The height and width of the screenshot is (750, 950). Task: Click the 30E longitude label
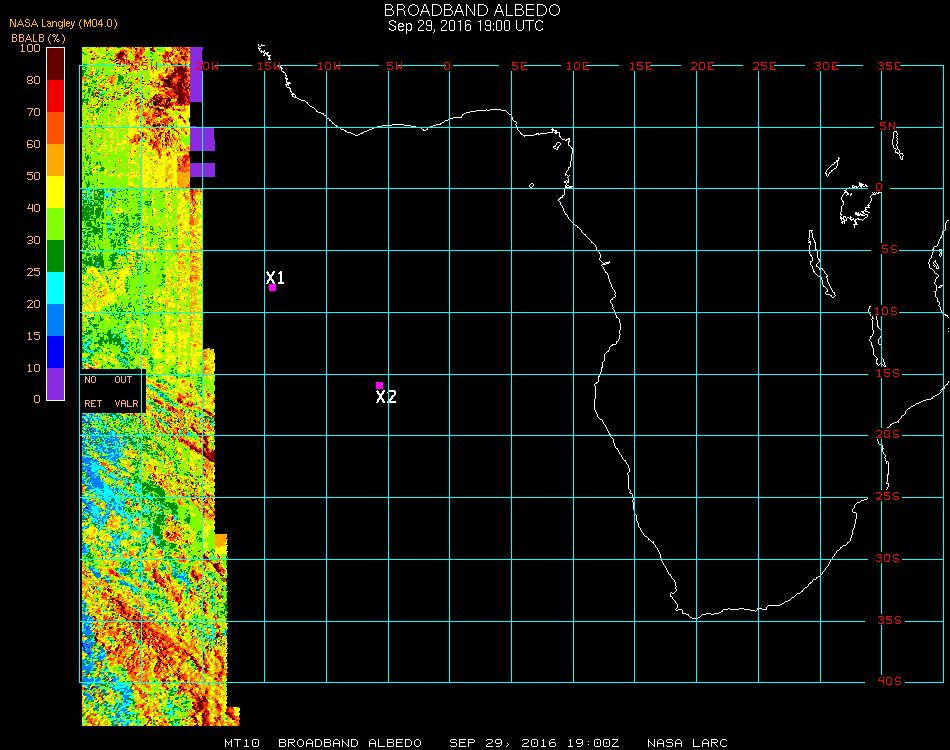click(826, 66)
